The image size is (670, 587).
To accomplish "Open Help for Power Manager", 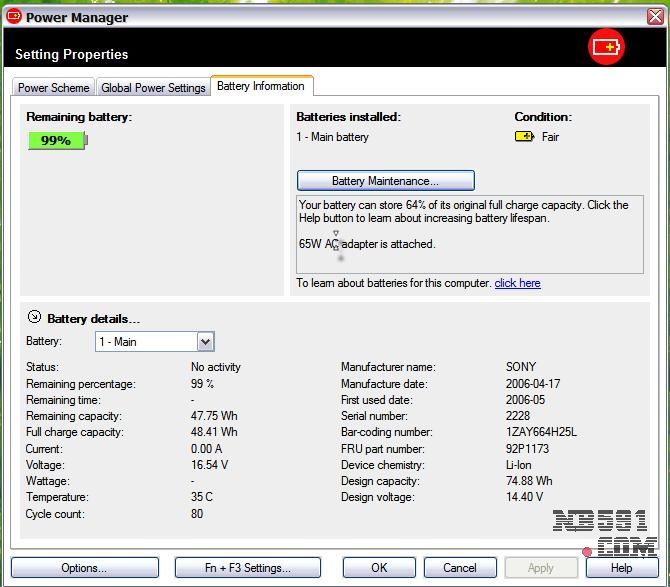I will (621, 567).
